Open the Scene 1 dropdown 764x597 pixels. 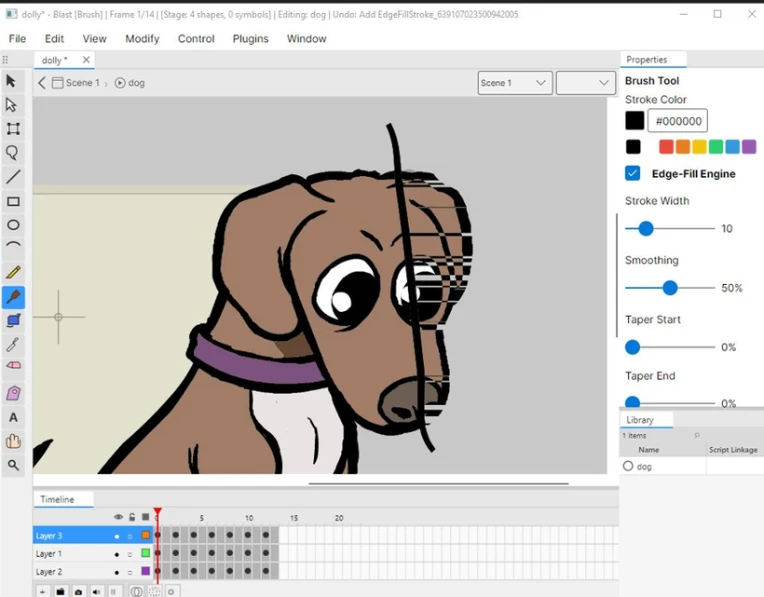point(515,83)
